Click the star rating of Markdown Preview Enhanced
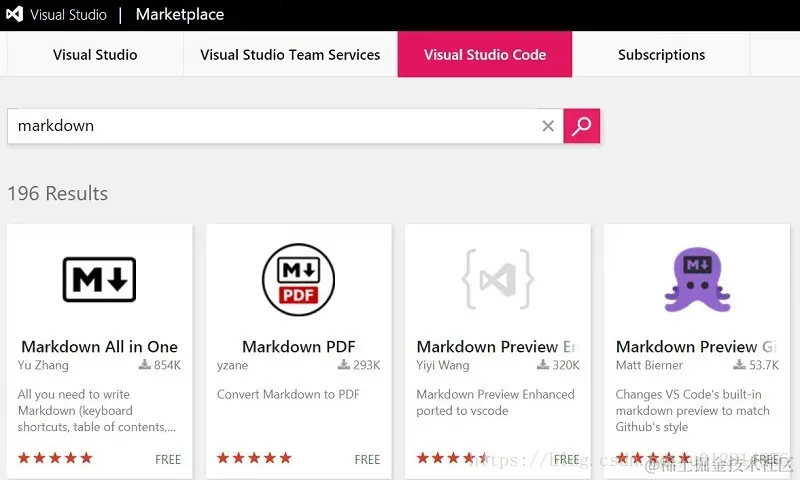The image size is (800, 480). (x=452, y=458)
